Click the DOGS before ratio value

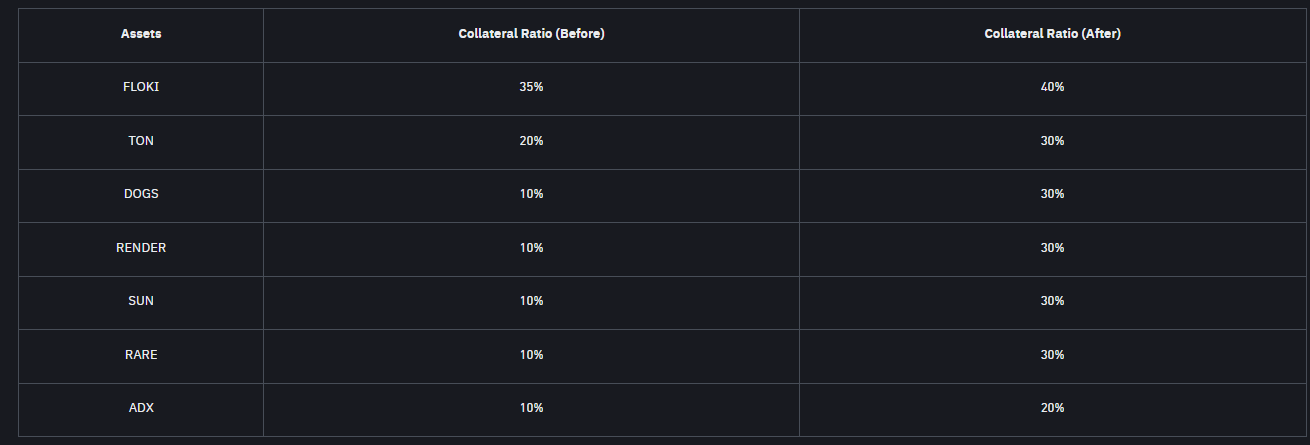531,194
